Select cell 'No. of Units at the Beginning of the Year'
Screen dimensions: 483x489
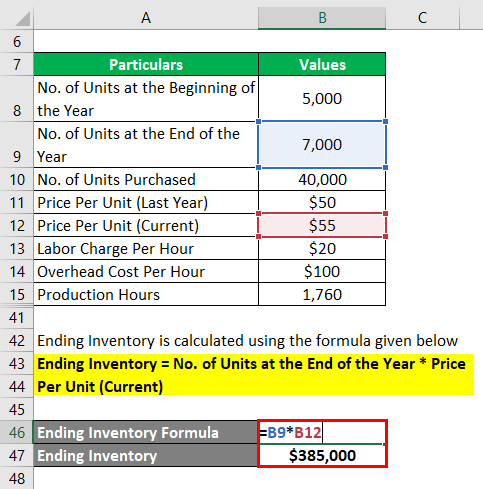(146, 99)
